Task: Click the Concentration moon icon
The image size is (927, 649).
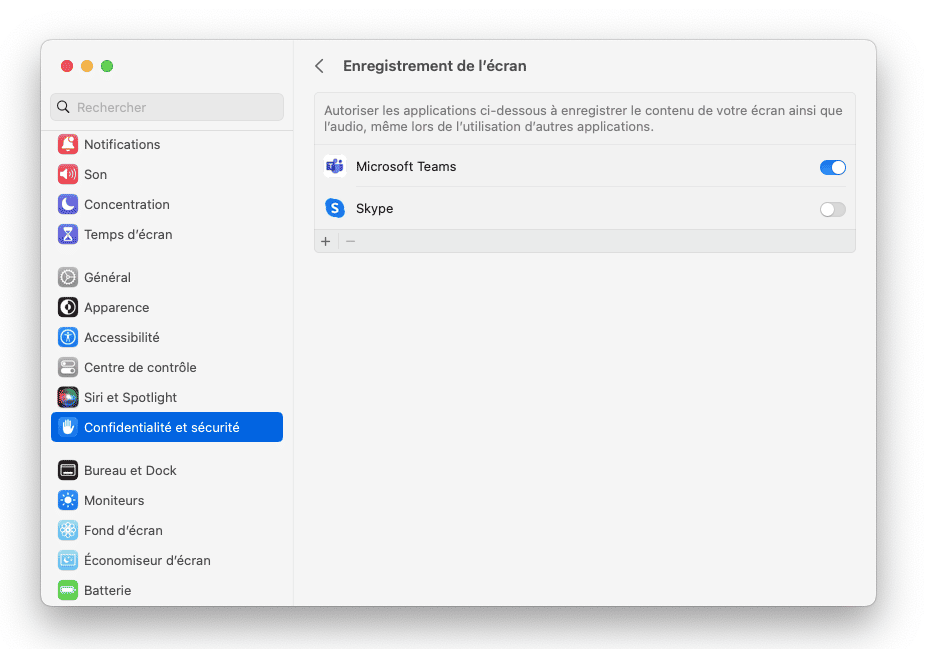Action: (68, 204)
